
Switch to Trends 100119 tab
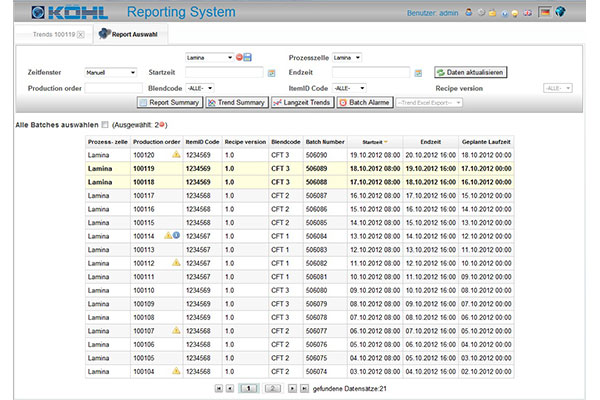50,35
